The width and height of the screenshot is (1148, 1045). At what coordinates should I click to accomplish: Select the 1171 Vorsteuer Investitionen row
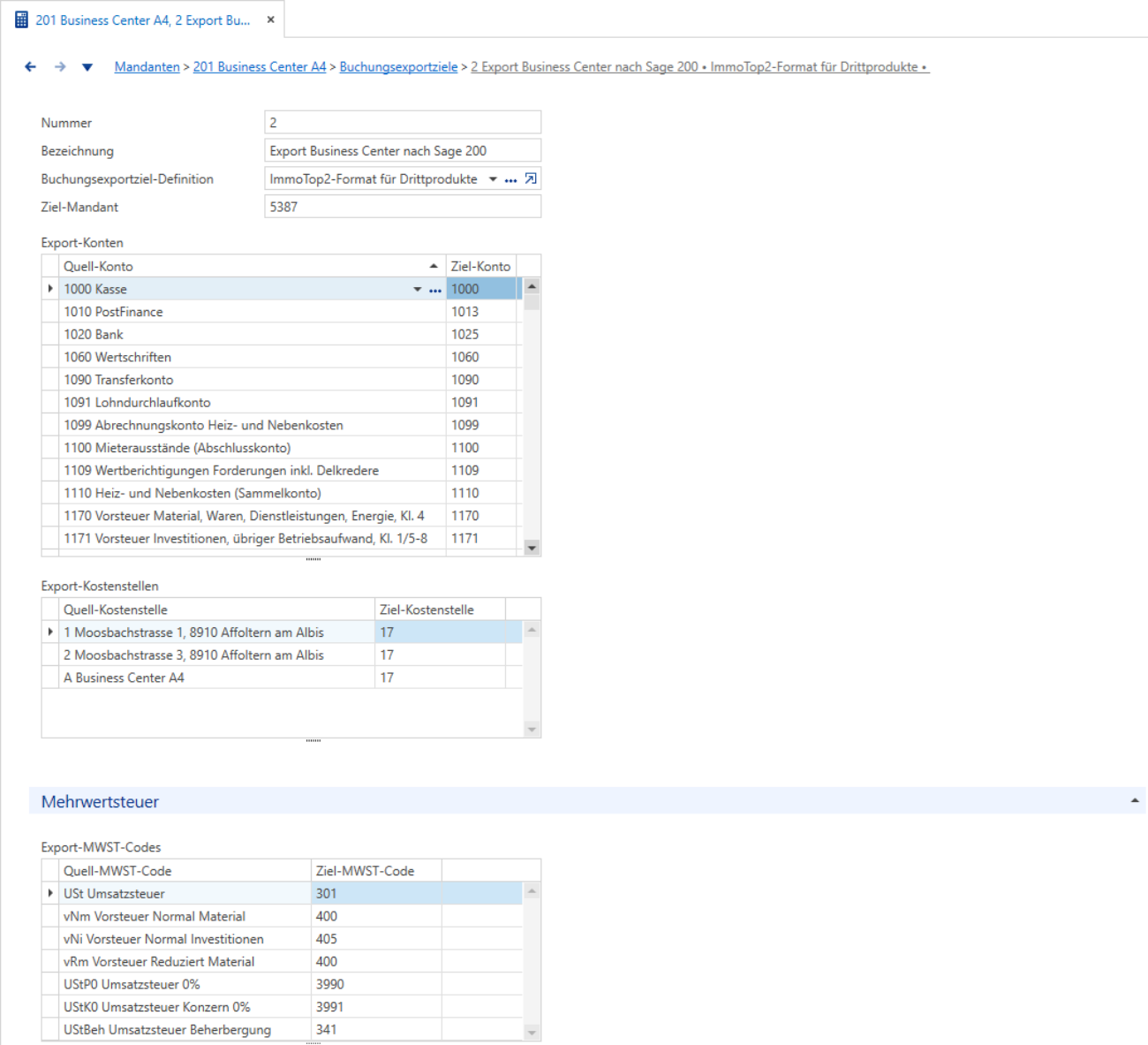282,539
